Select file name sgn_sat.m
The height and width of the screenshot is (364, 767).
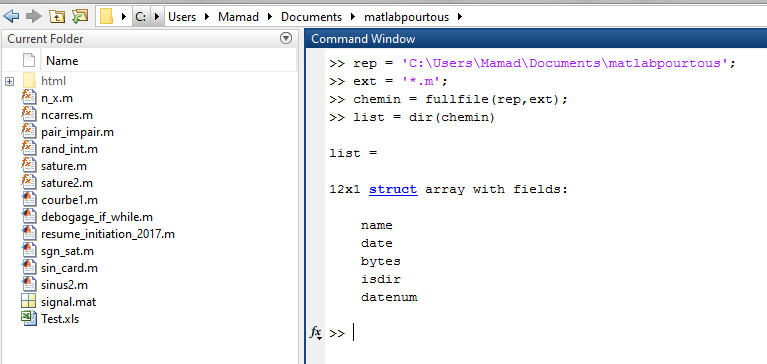[x=67, y=251]
